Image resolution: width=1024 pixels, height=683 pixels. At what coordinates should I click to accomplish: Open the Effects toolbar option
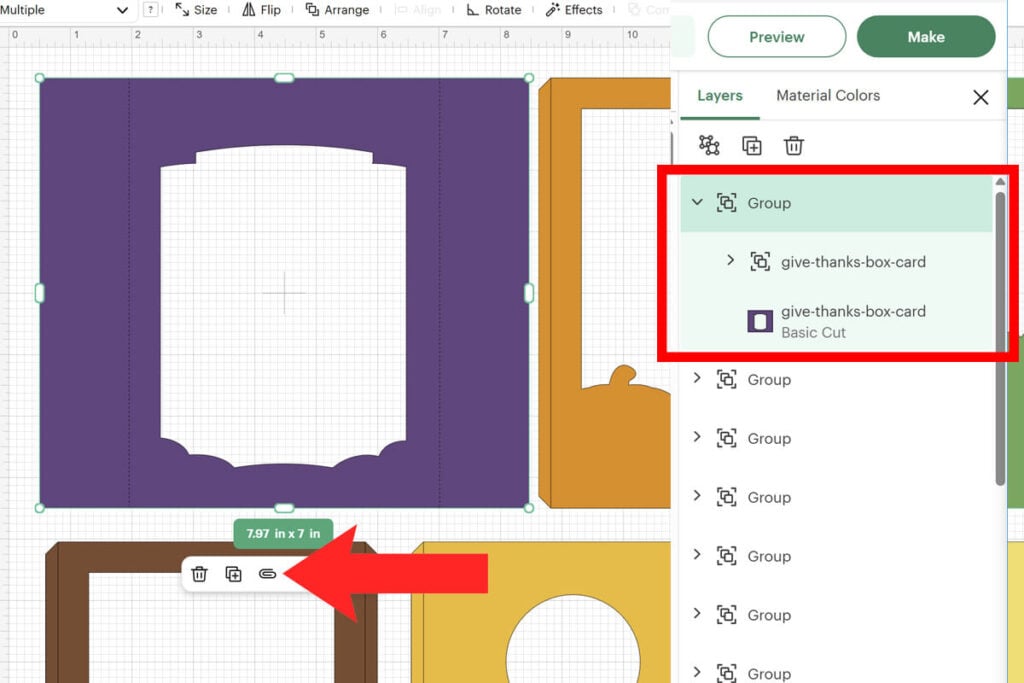[574, 10]
